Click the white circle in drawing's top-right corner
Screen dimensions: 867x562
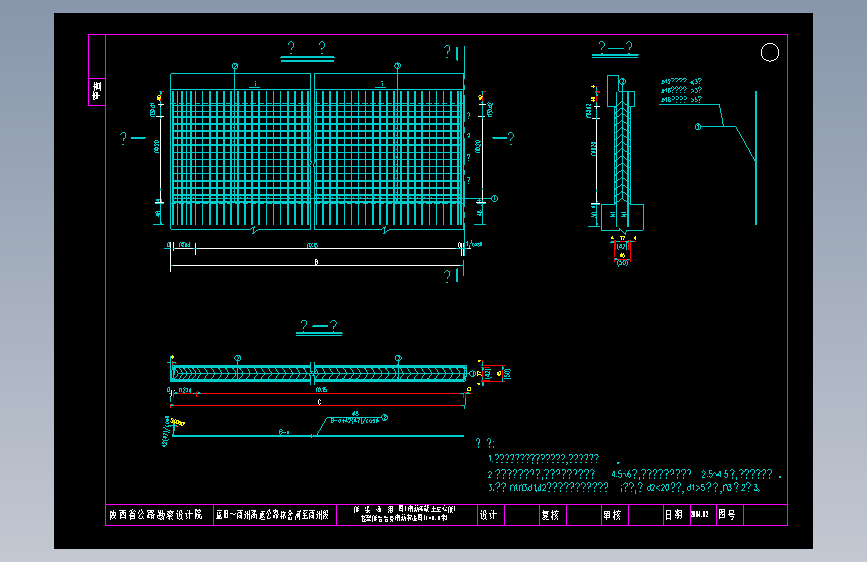click(770, 53)
